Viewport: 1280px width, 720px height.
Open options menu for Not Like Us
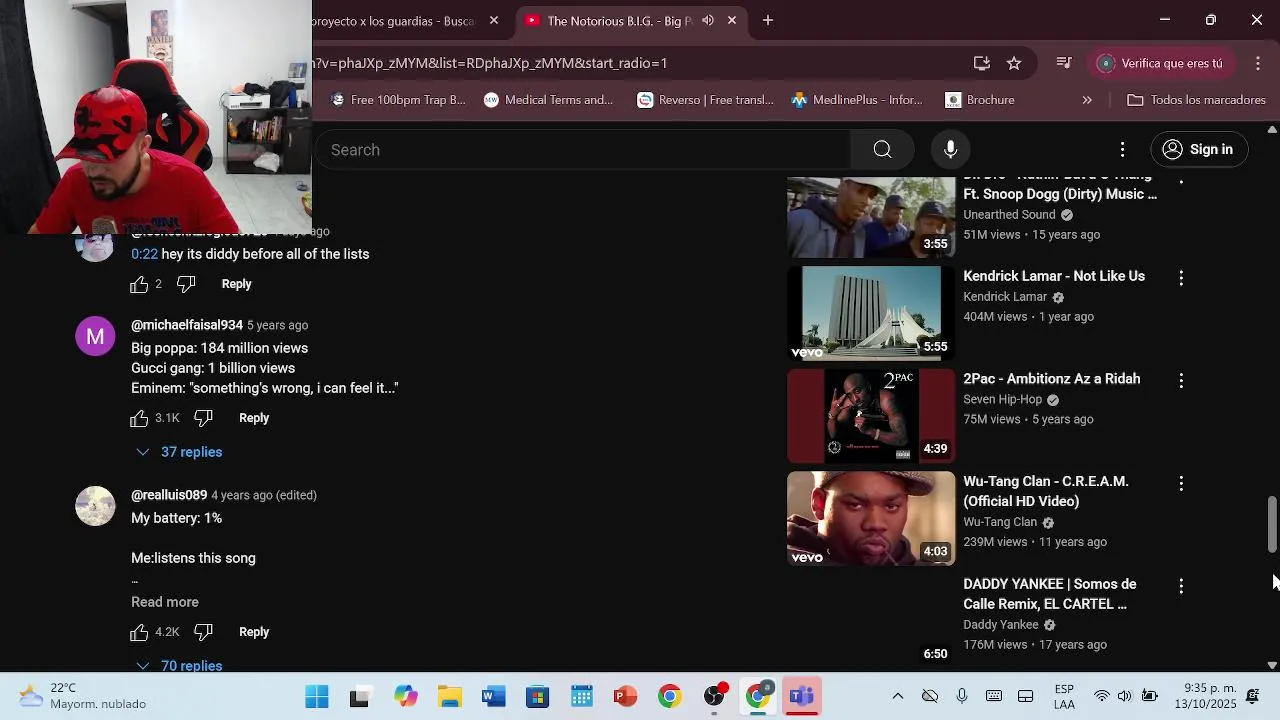point(1181,278)
